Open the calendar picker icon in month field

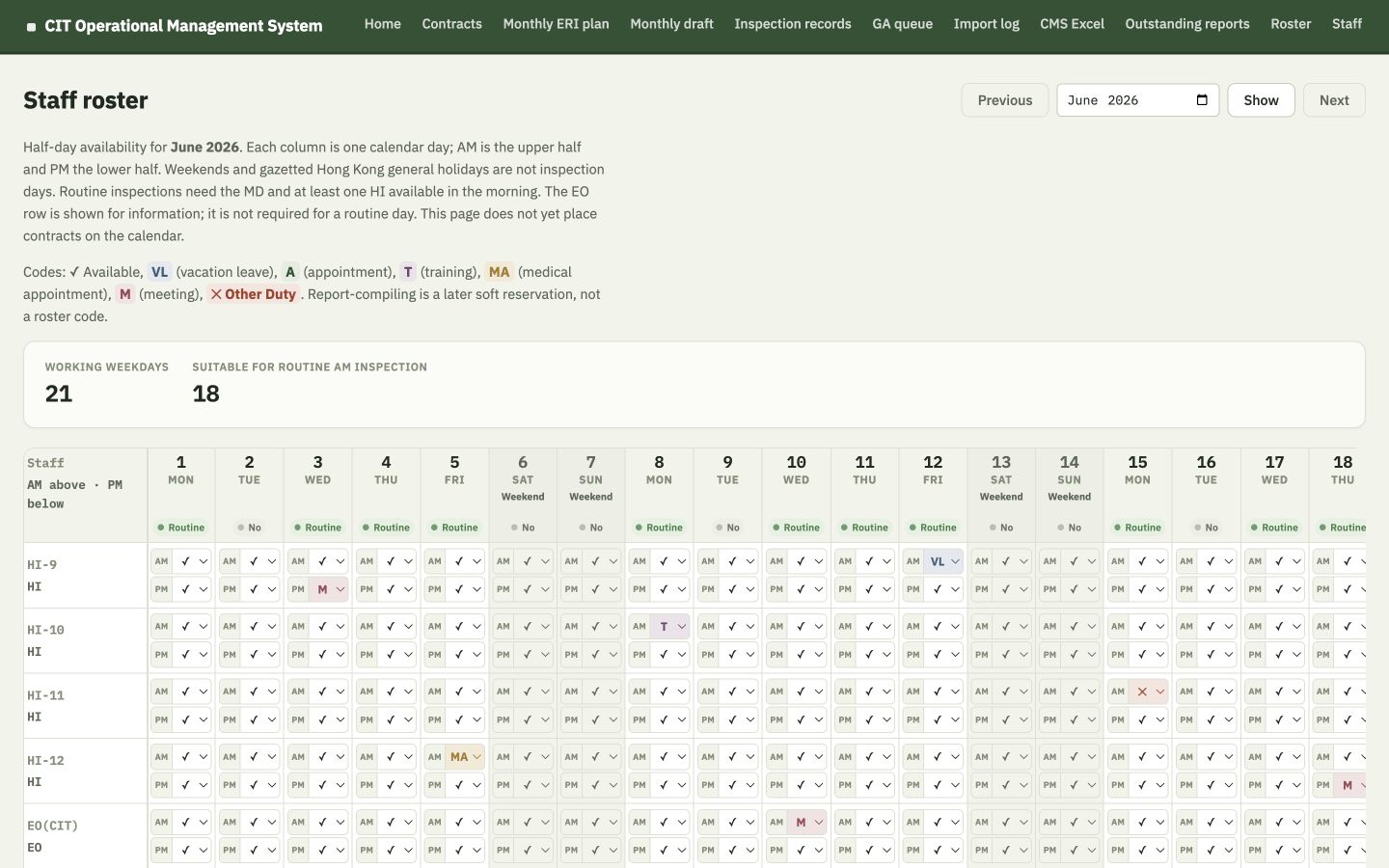pos(1202,100)
